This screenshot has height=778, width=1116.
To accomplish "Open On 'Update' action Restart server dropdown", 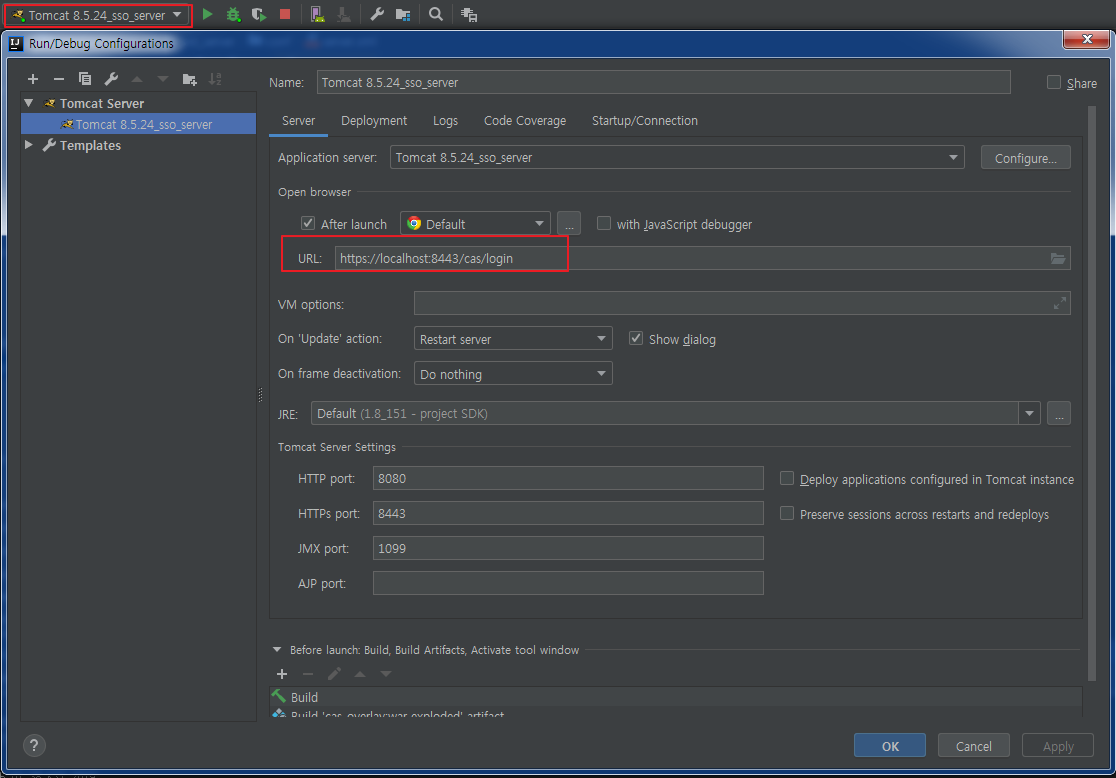I will pyautogui.click(x=512, y=339).
